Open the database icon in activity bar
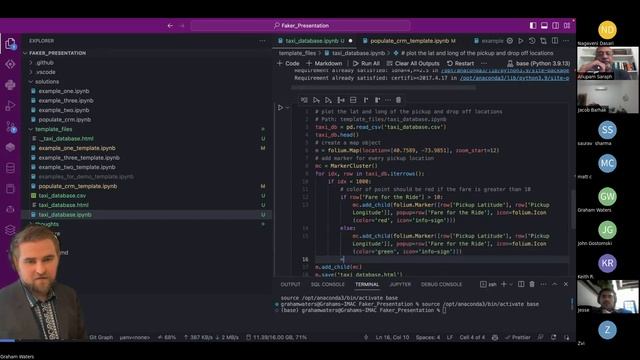The height and width of the screenshot is (360, 640). point(10,168)
